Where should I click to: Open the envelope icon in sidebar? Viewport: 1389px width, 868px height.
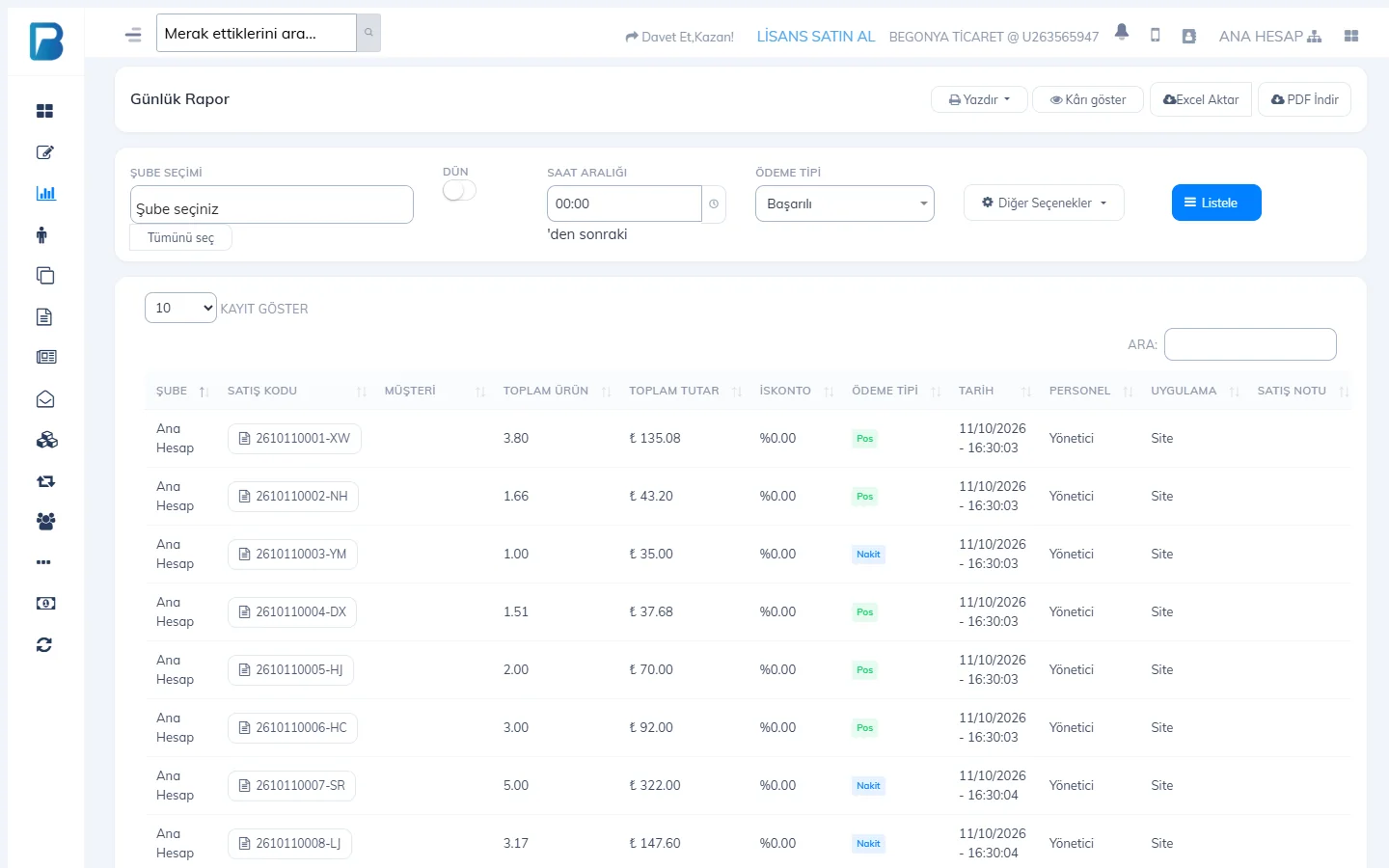point(45,399)
